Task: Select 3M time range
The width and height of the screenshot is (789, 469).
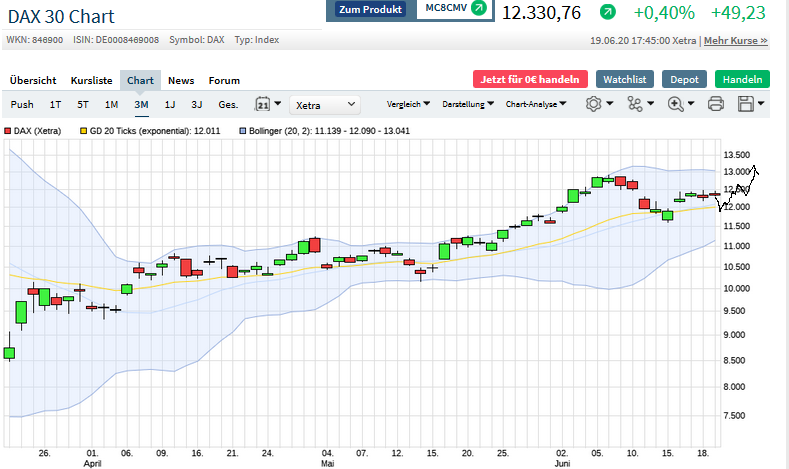Action: pyautogui.click(x=141, y=105)
